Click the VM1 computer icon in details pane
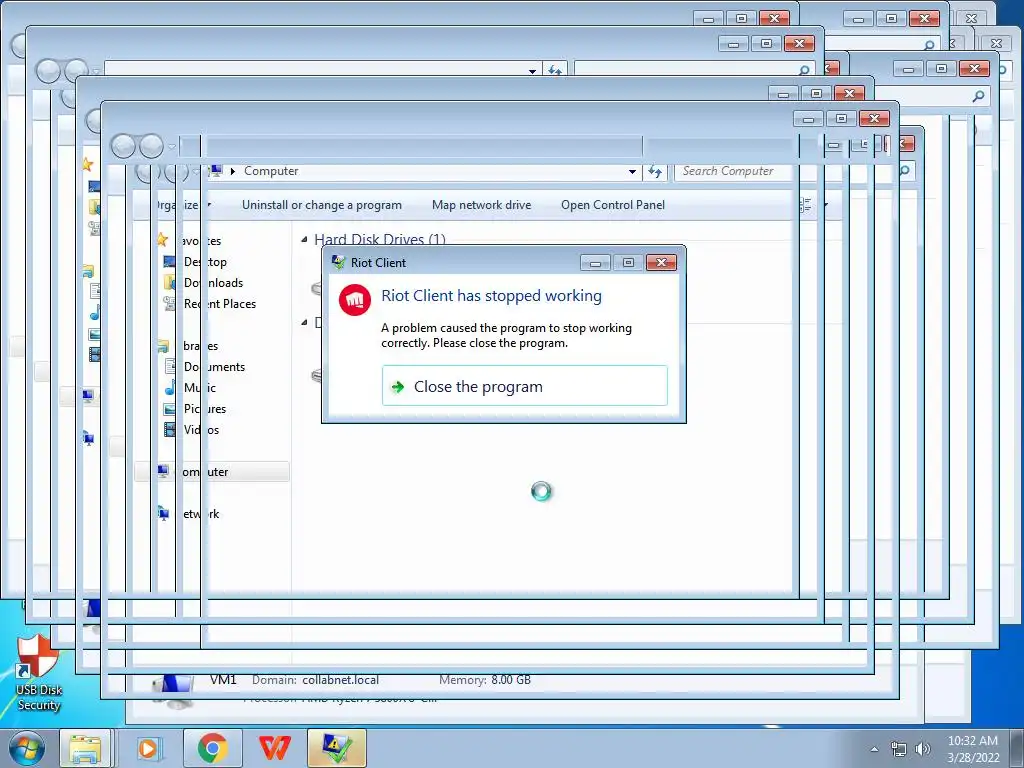This screenshot has width=1024, height=768. click(173, 690)
